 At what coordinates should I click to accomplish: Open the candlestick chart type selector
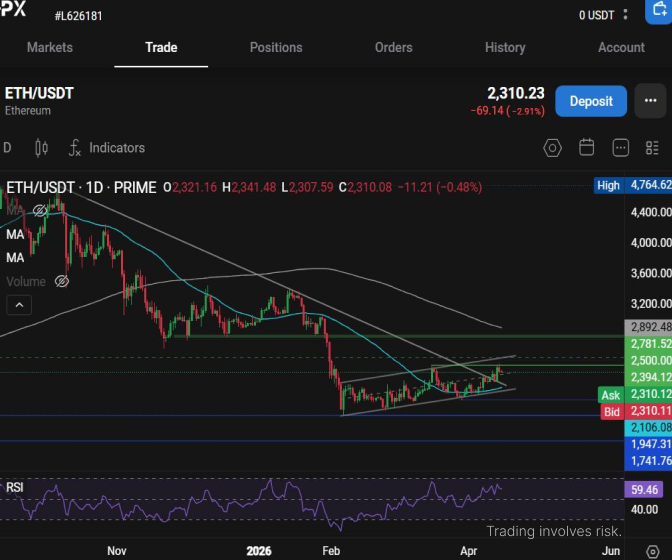41,148
